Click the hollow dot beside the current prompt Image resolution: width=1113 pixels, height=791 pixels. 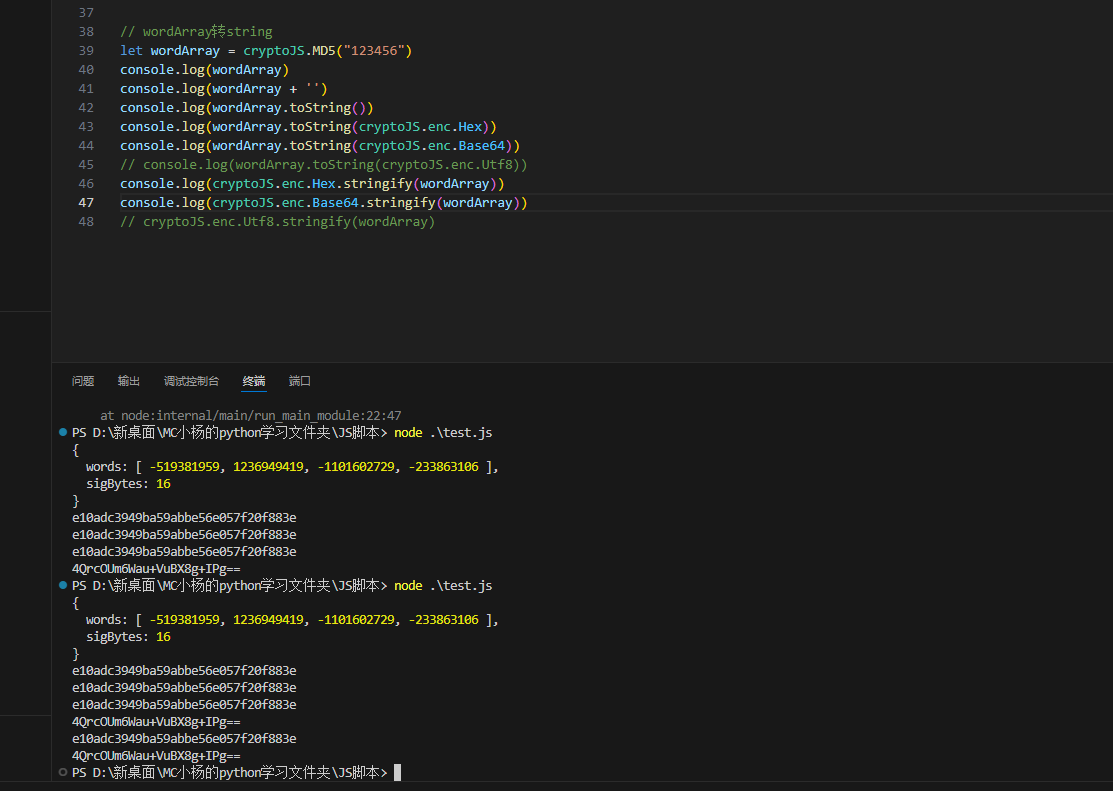click(64, 773)
